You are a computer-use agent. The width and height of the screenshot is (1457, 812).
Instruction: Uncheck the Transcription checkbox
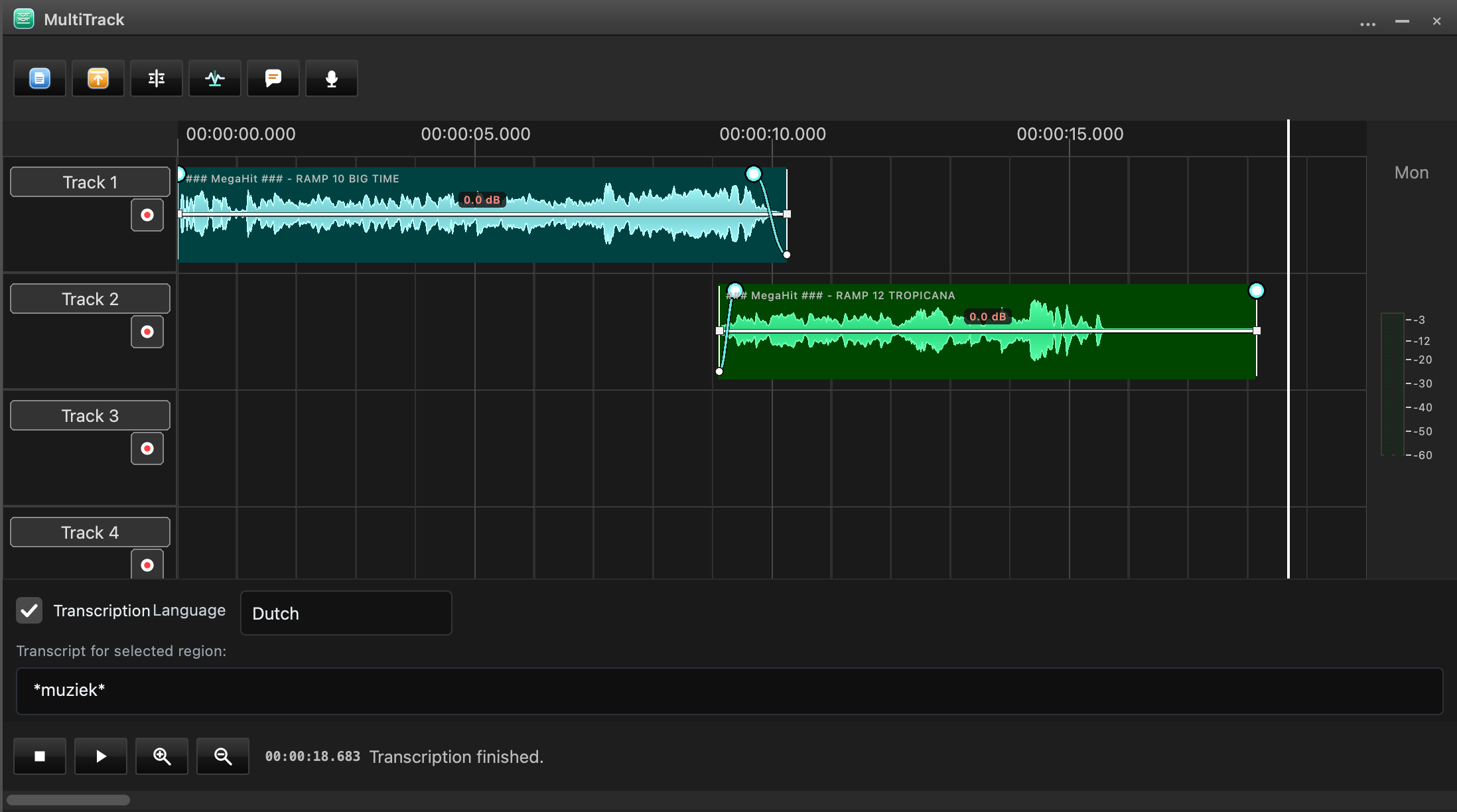point(29,610)
